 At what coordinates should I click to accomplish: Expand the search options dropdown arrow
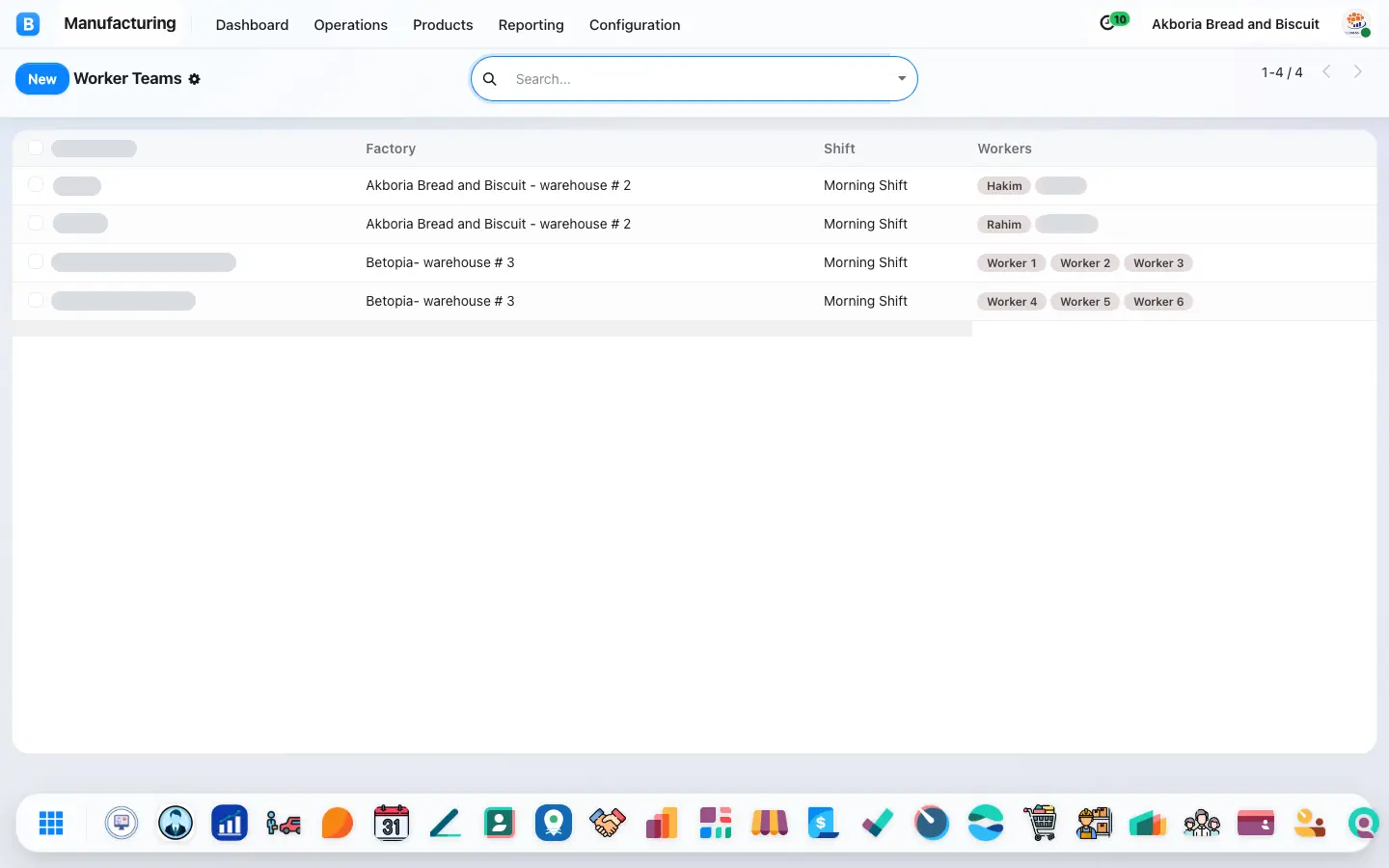(x=902, y=79)
